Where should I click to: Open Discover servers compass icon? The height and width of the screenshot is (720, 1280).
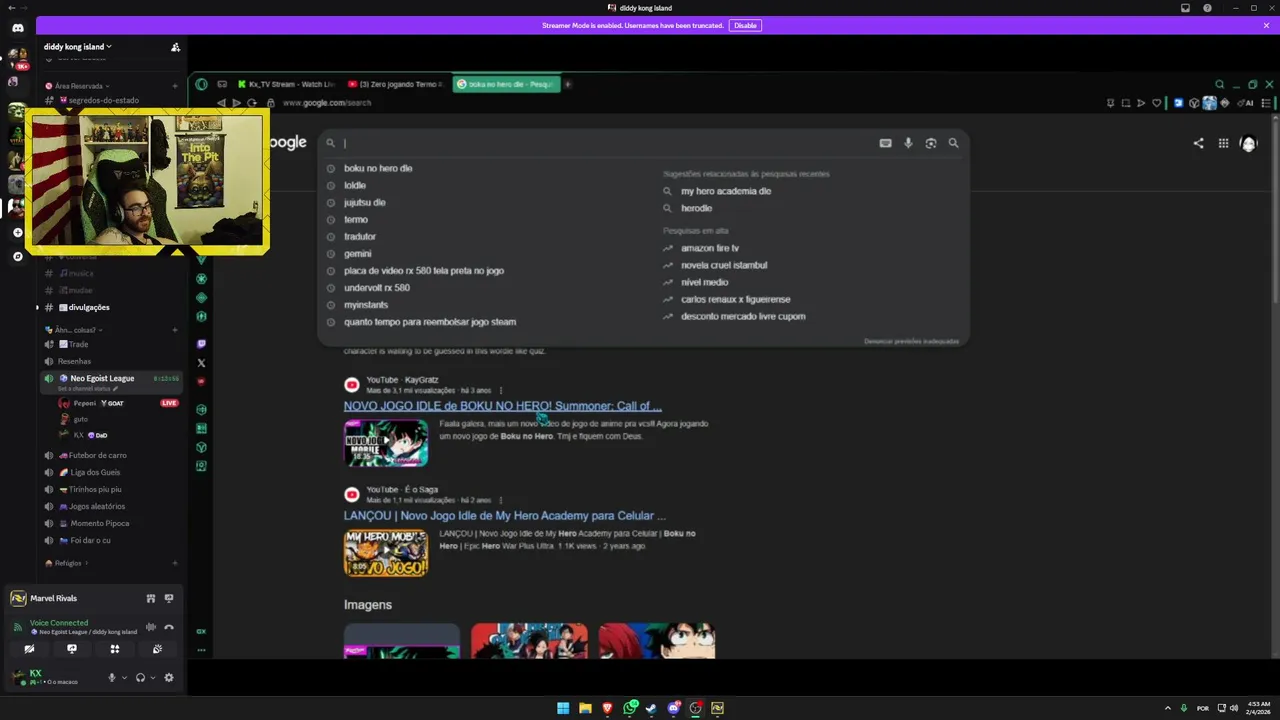click(17, 256)
